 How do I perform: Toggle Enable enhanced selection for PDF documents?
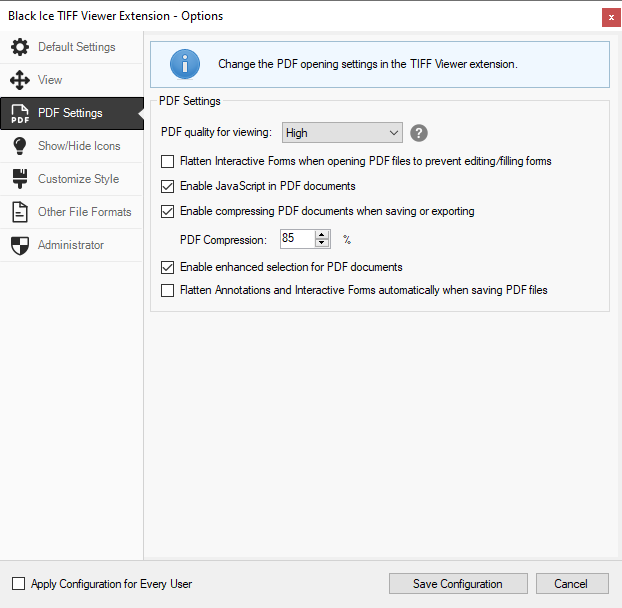tap(167, 267)
